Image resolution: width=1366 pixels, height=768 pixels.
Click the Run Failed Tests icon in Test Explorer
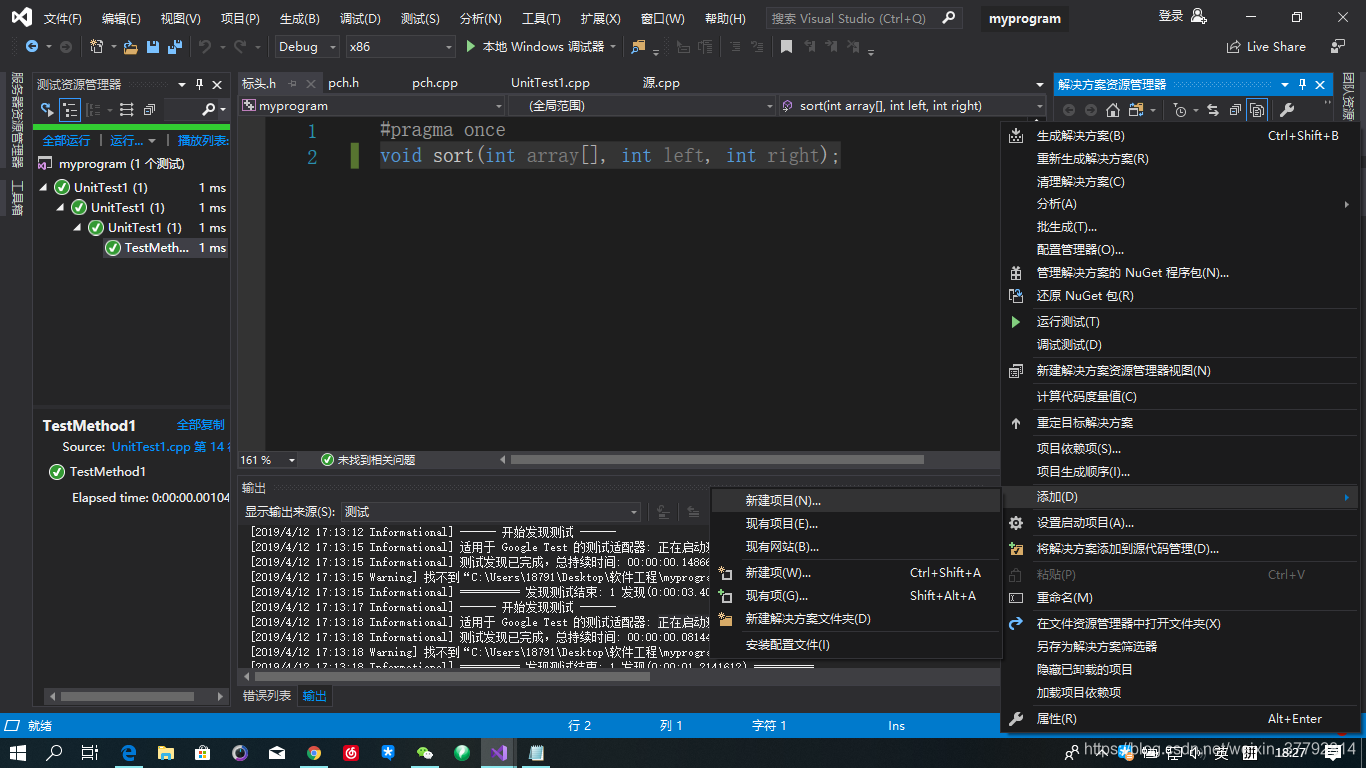tap(47, 109)
